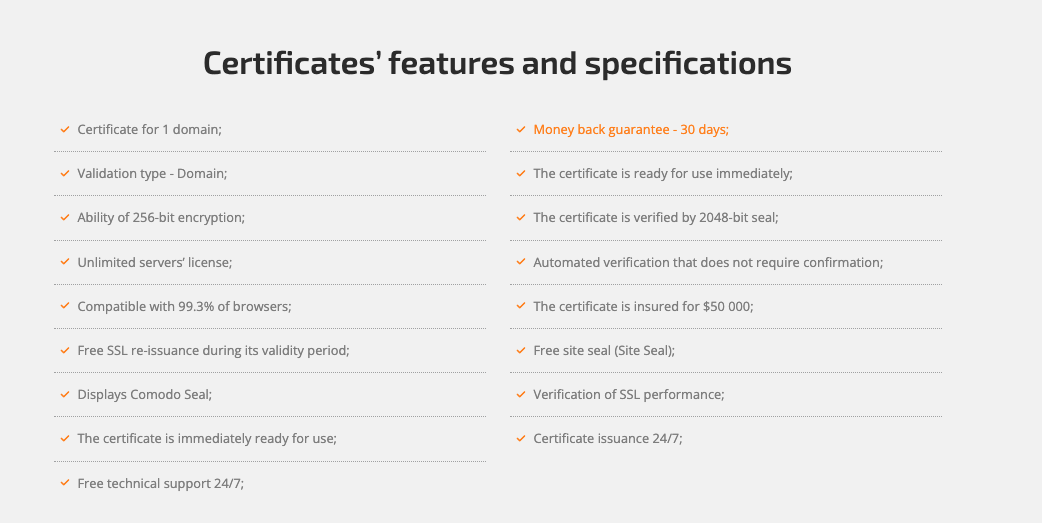Open the Money back guarantee - 30 days link
The width and height of the screenshot is (1042, 523).
point(630,130)
